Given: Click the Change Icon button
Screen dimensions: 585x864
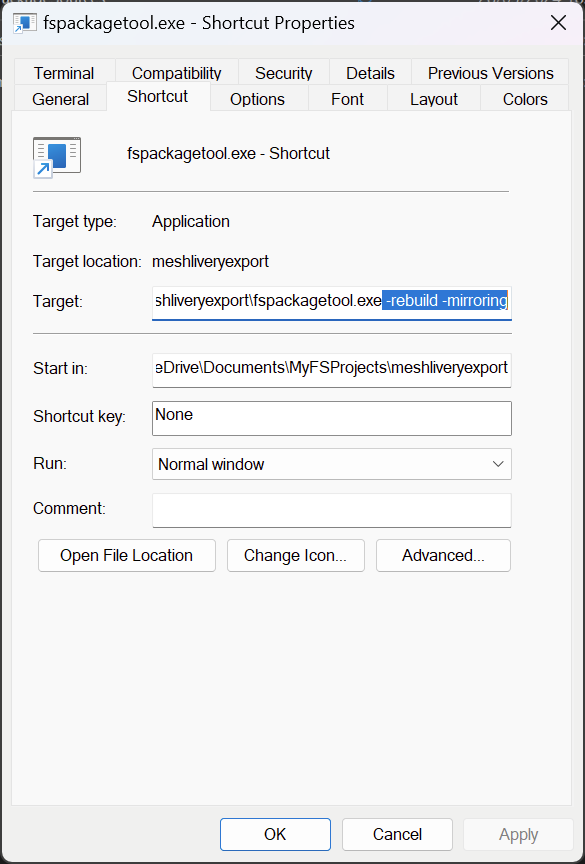Looking at the screenshot, I should click(295, 555).
